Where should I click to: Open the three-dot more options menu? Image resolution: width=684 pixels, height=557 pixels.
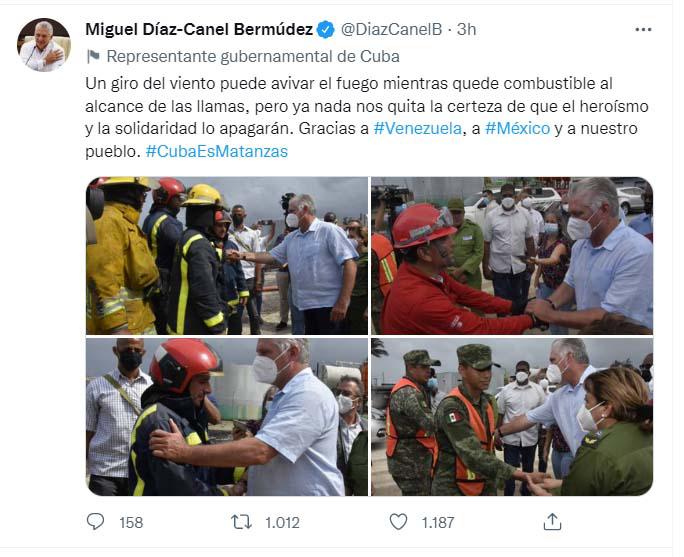[x=643, y=30]
